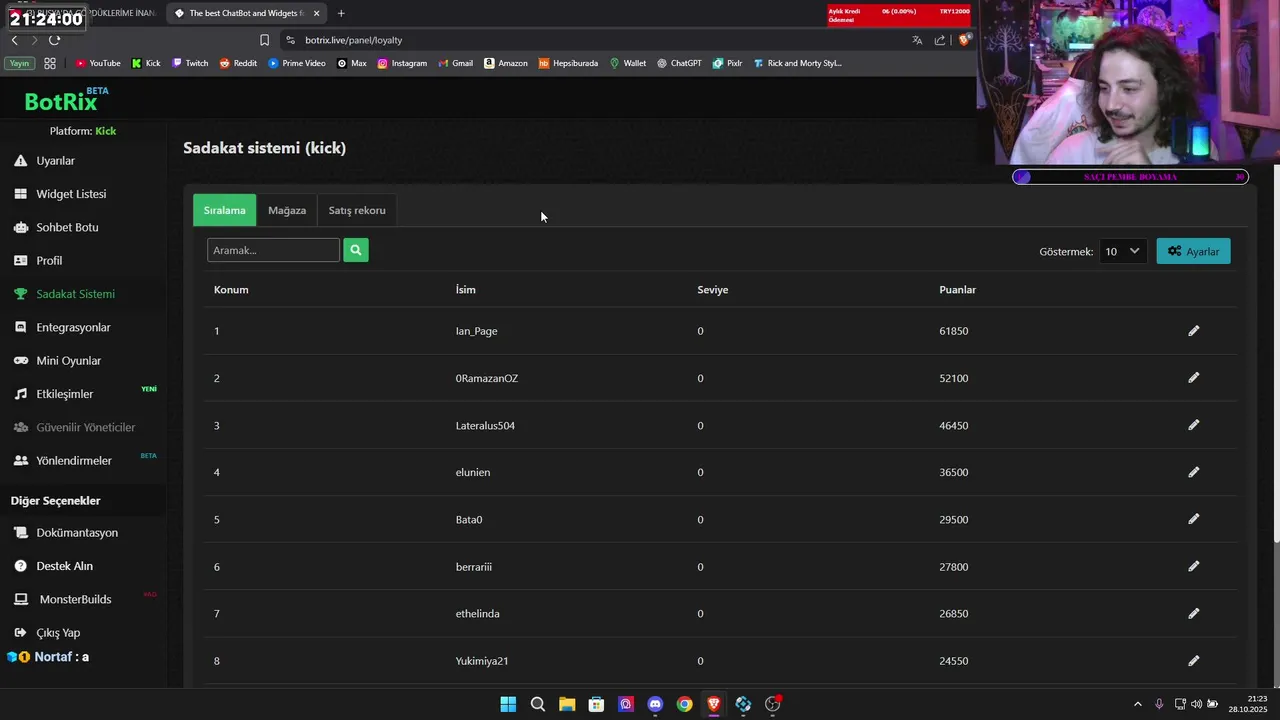
Task: Open Dokümantasyon in the sidebar
Action: coord(77,533)
